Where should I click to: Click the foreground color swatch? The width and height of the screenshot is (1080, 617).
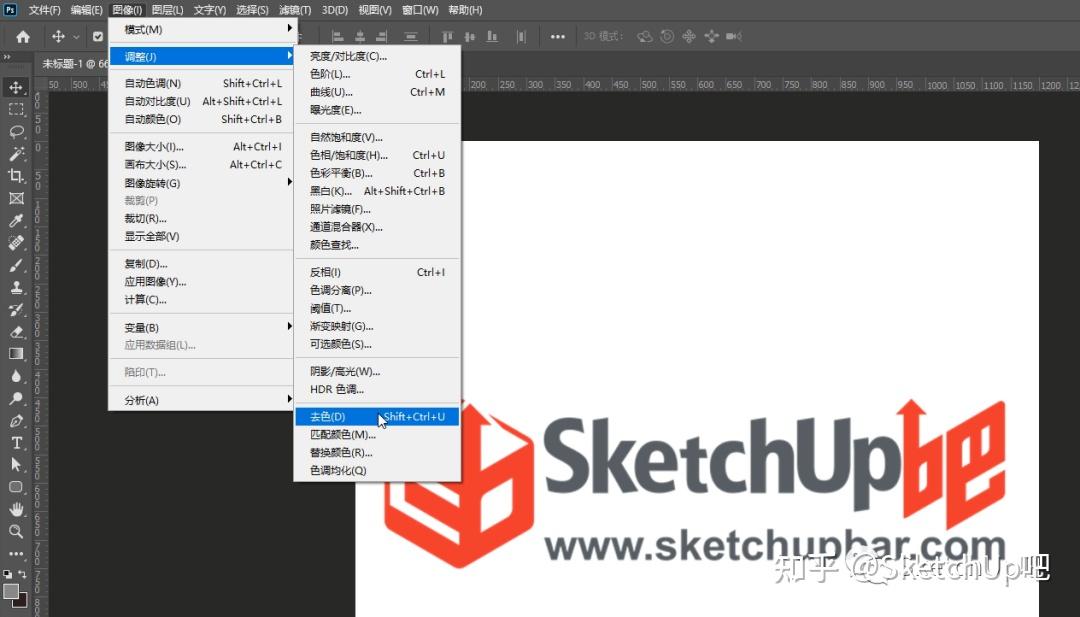pyautogui.click(x=10, y=591)
